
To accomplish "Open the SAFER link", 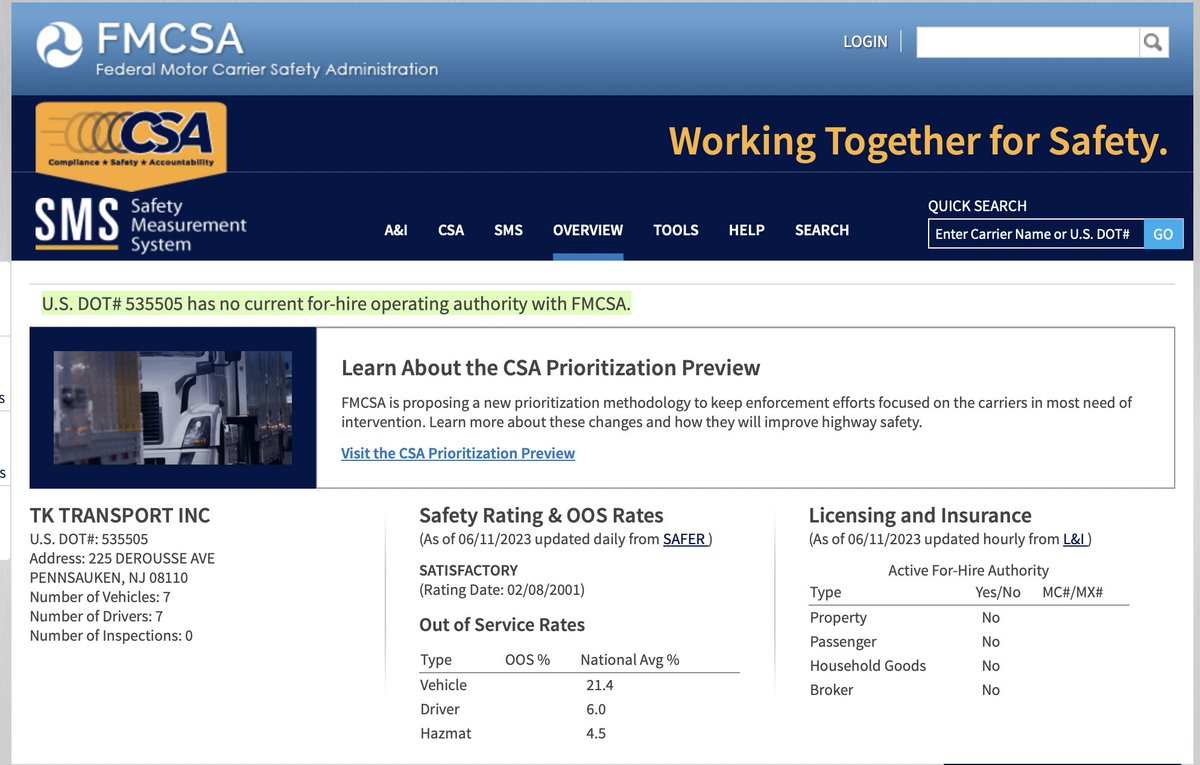I will [685, 539].
